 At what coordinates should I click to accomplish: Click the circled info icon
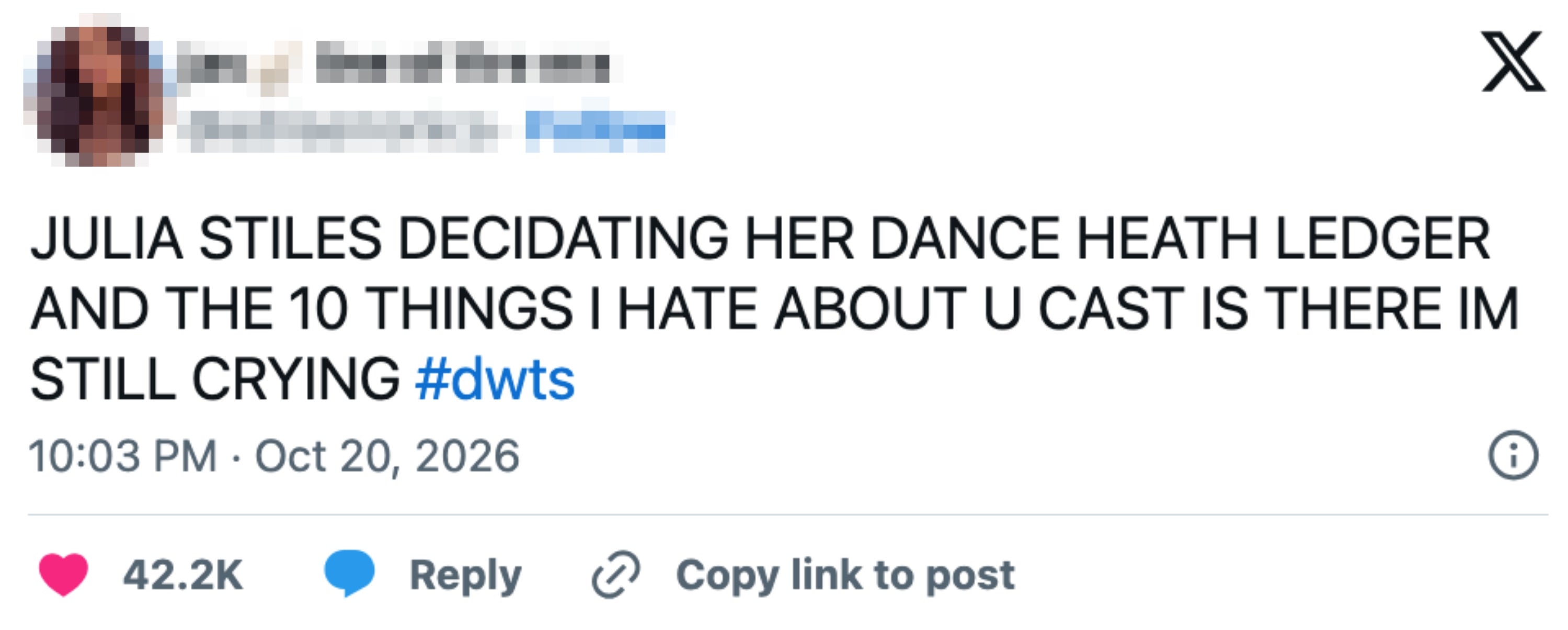pos(1514,455)
